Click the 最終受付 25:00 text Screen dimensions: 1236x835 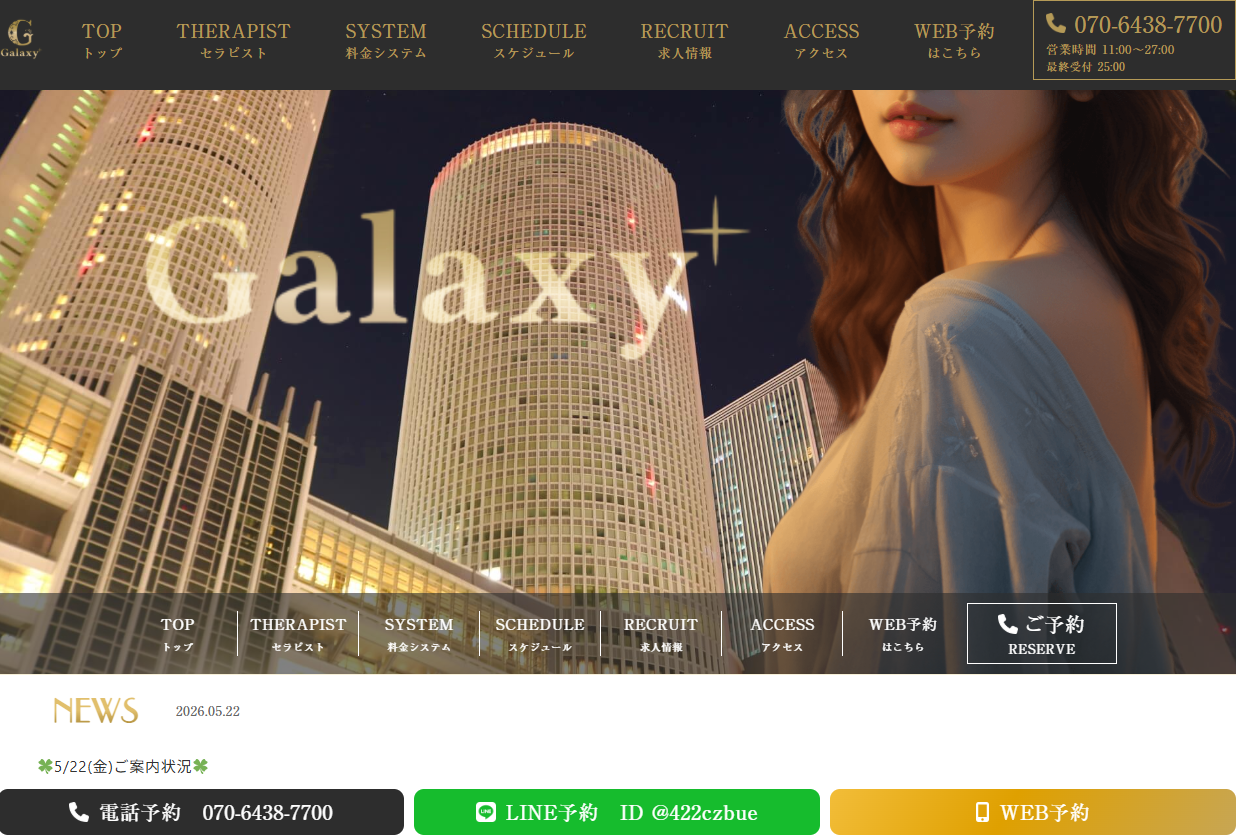tap(1085, 67)
